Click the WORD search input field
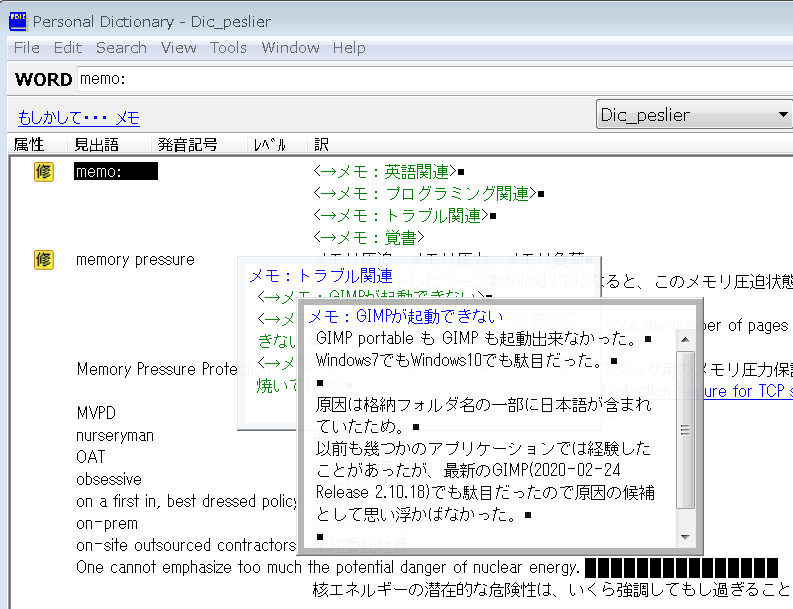Viewport: 793px width, 609px height. tap(435, 79)
